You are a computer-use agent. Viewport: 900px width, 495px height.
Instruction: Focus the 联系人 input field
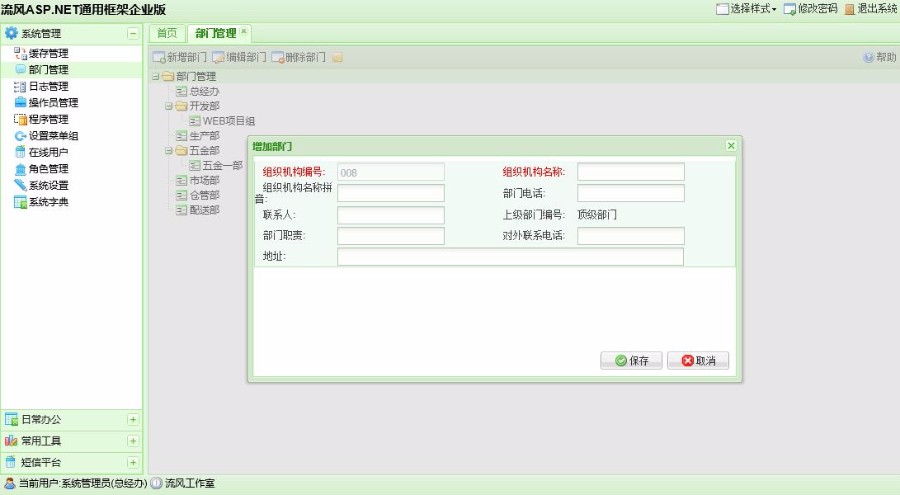point(391,215)
